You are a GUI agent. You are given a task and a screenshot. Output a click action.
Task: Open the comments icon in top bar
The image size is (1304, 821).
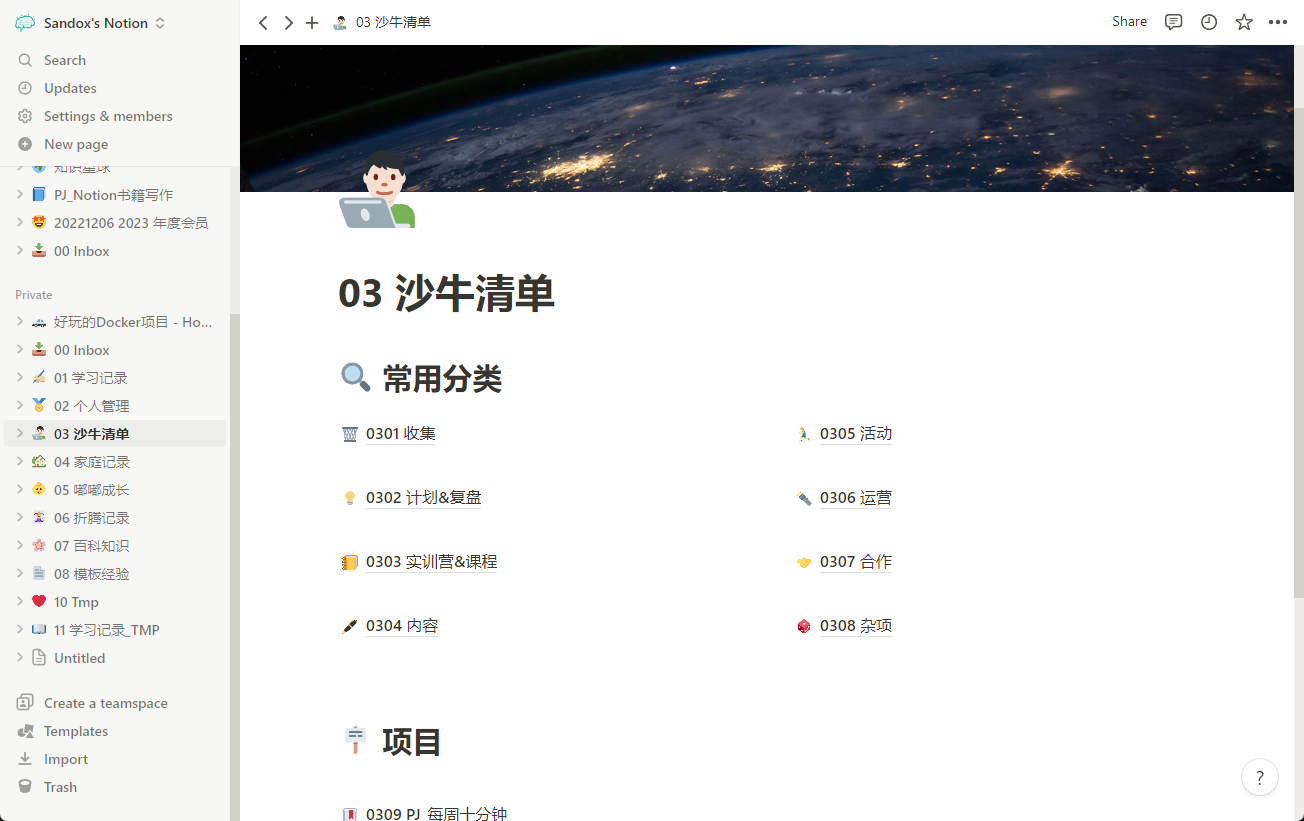coord(1174,22)
